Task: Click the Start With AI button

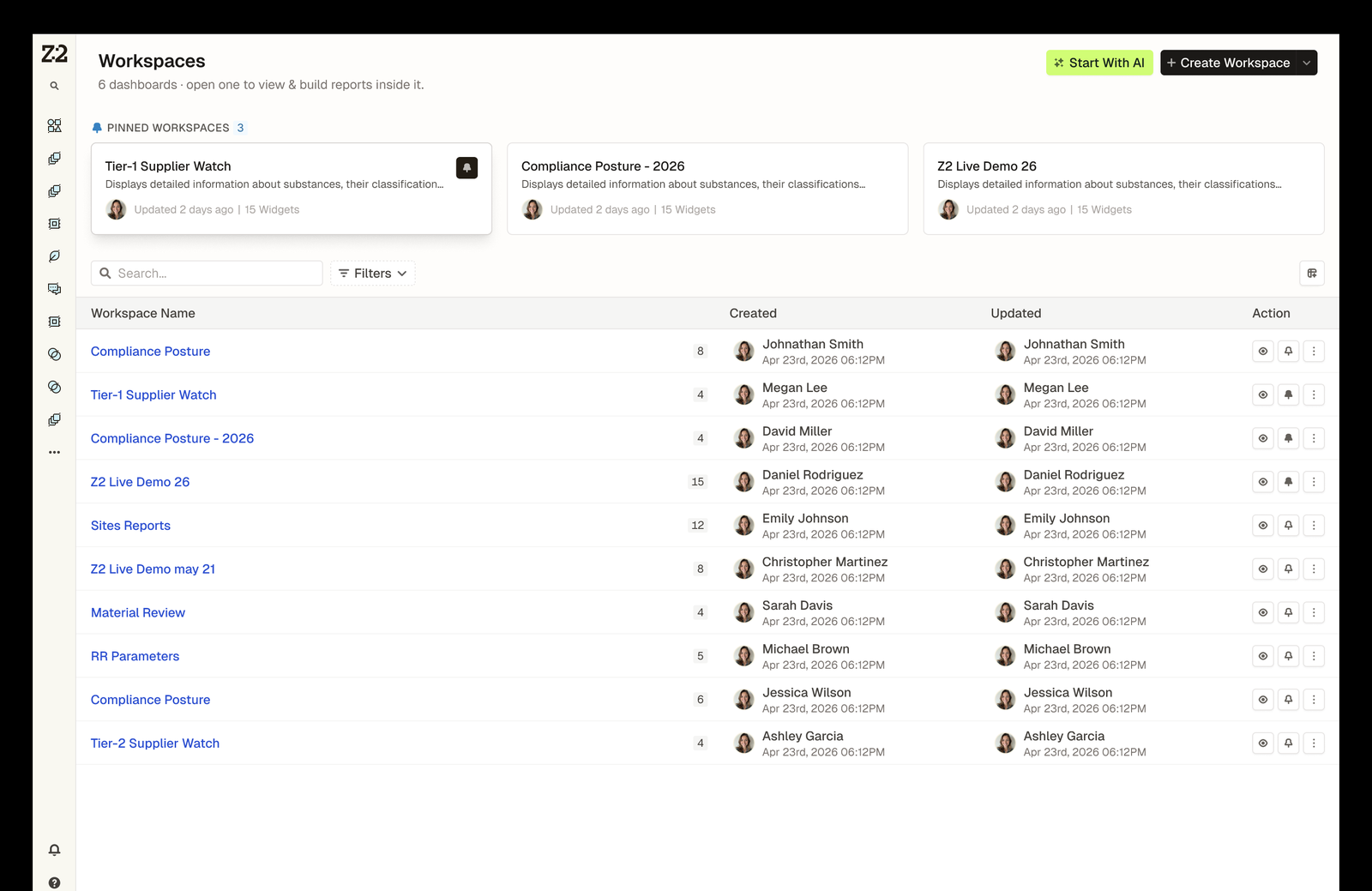Action: (x=1099, y=63)
